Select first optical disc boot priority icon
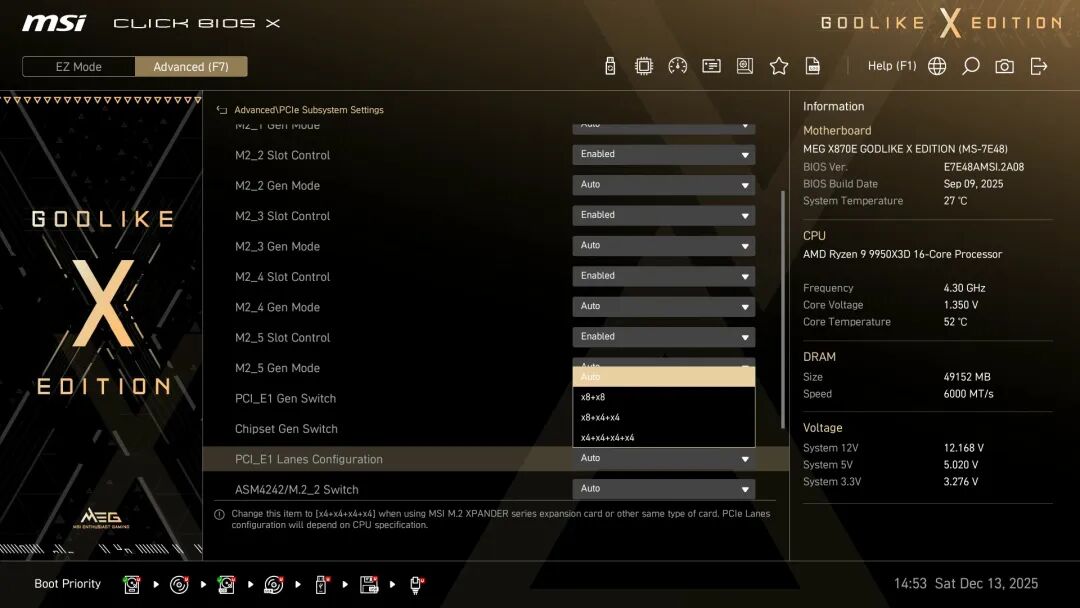Screen dimensions: 1080x608 [x=179, y=585]
